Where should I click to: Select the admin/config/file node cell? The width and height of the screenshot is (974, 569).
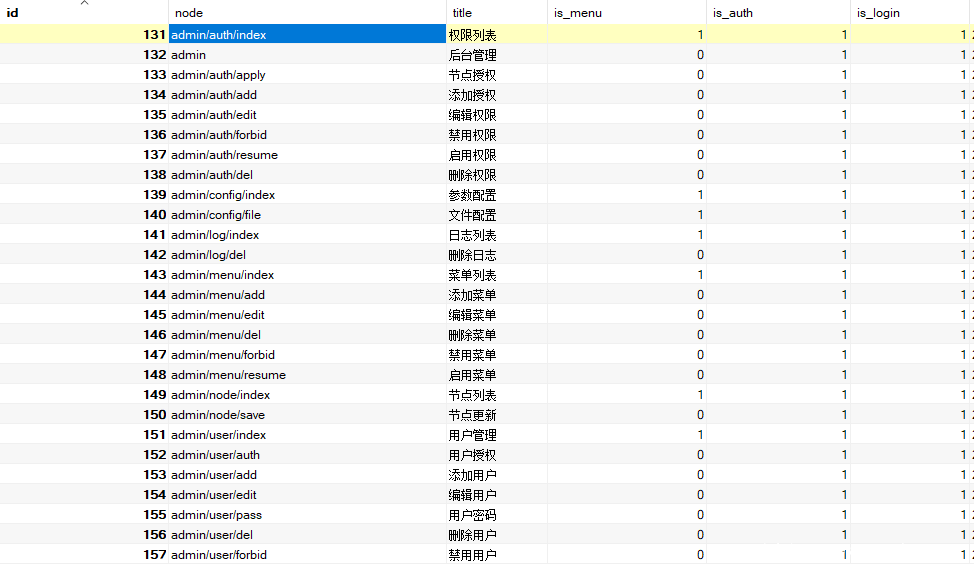click(216, 215)
